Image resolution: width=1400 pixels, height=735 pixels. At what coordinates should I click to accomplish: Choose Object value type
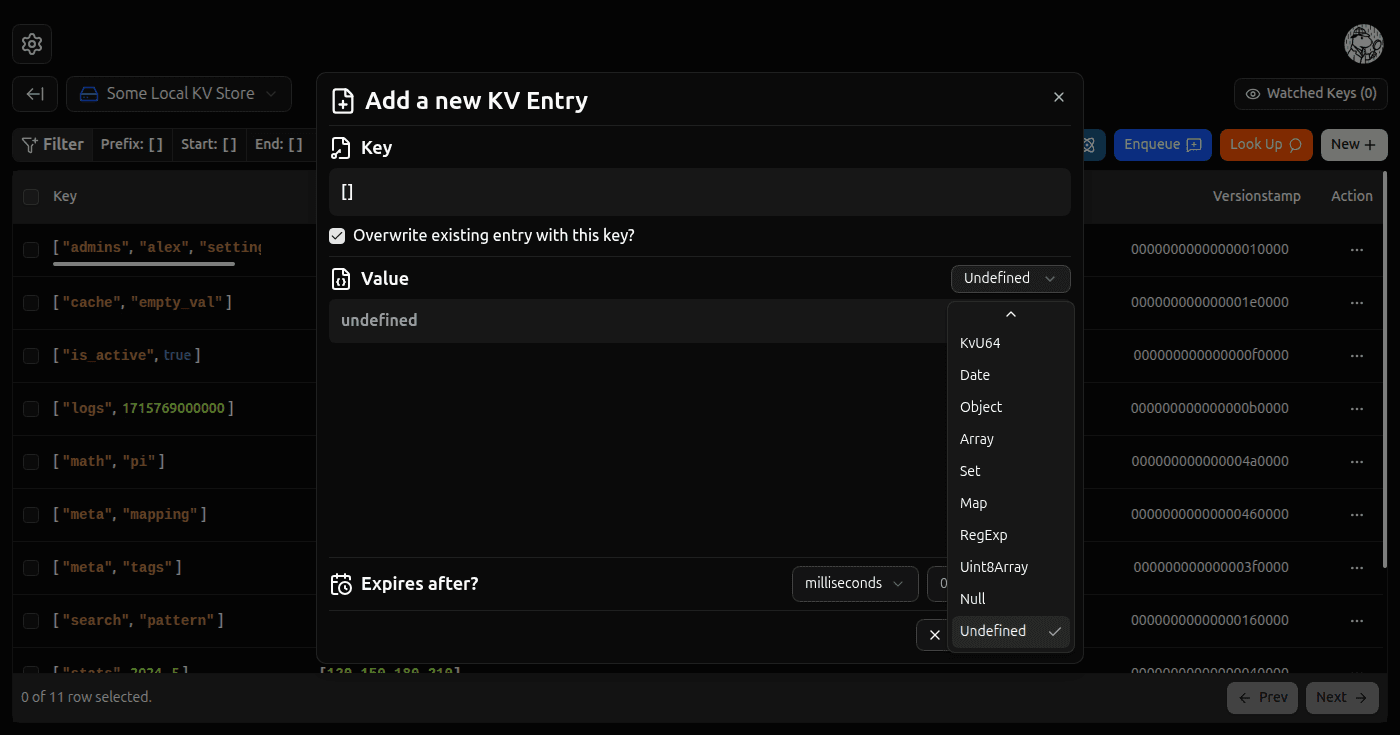point(1010,407)
